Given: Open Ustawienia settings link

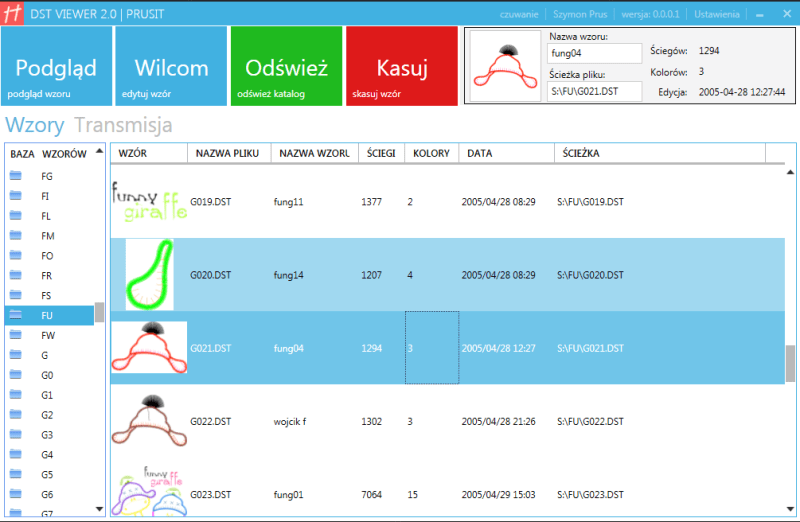Looking at the screenshot, I should click(x=716, y=14).
